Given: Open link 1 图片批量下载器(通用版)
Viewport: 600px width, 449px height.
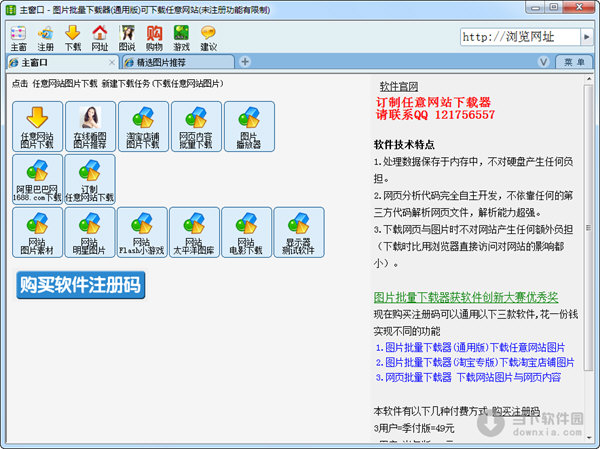Looking at the screenshot, I should click(x=470, y=348).
